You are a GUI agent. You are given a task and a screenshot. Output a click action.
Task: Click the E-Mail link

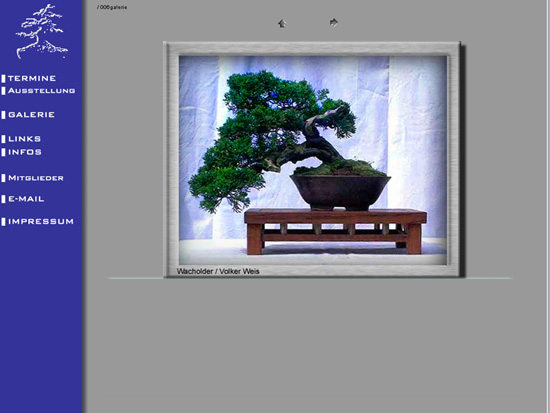(x=26, y=199)
